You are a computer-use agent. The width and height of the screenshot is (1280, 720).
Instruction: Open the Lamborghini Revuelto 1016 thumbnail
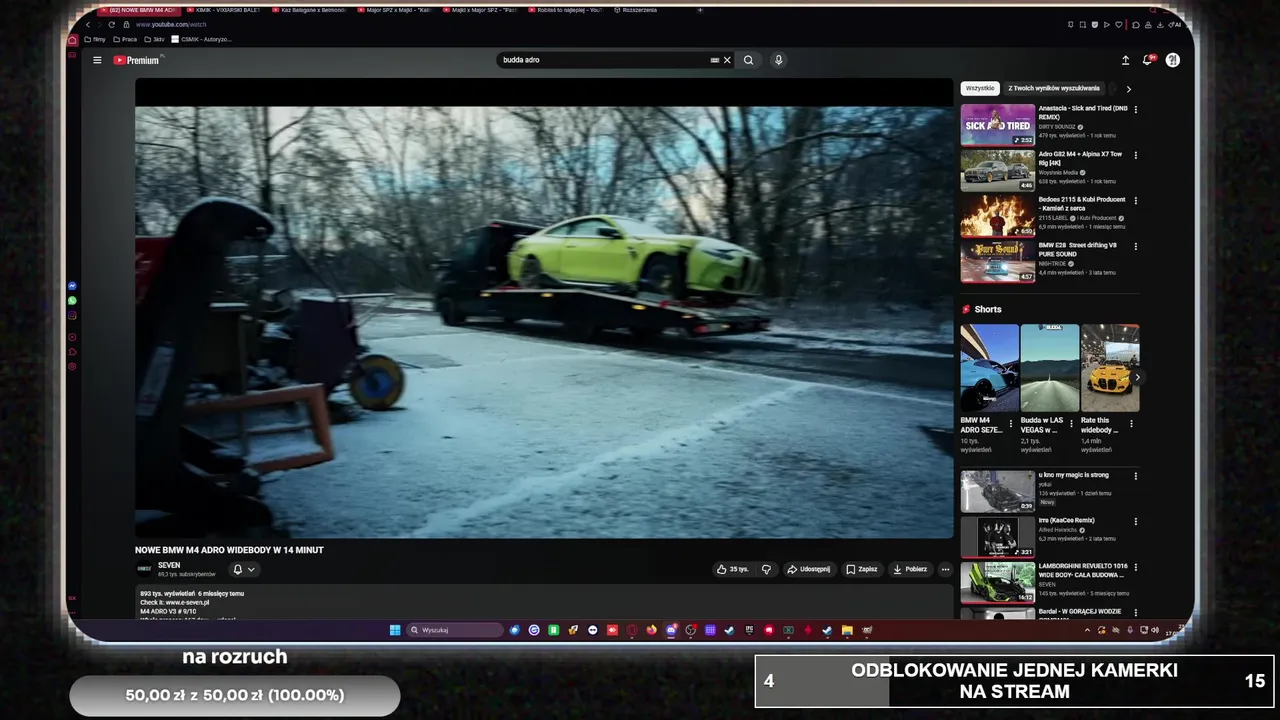tap(998, 583)
